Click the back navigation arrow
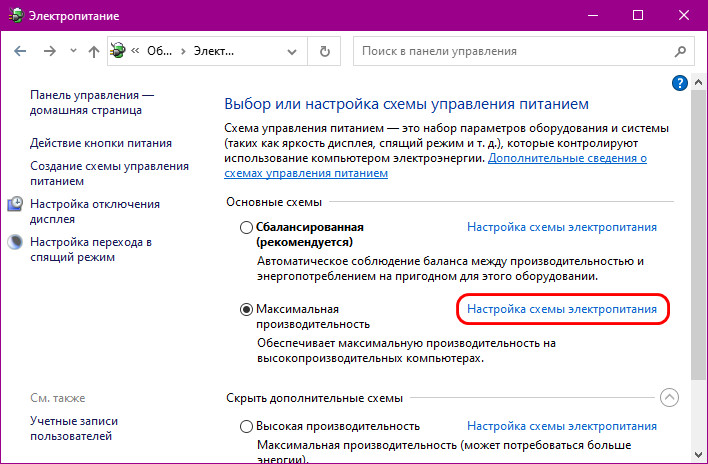Screen dimensions: 708x464 [x=21, y=50]
